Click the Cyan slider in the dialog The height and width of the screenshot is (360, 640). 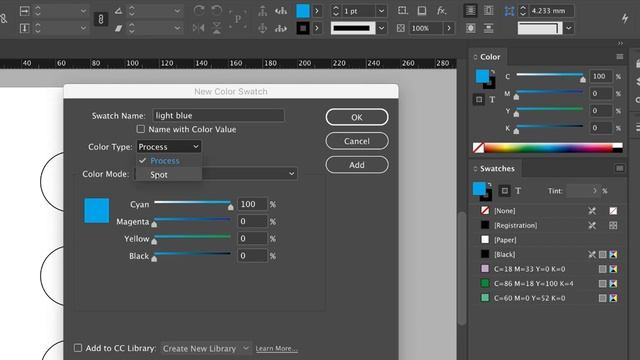click(192, 203)
